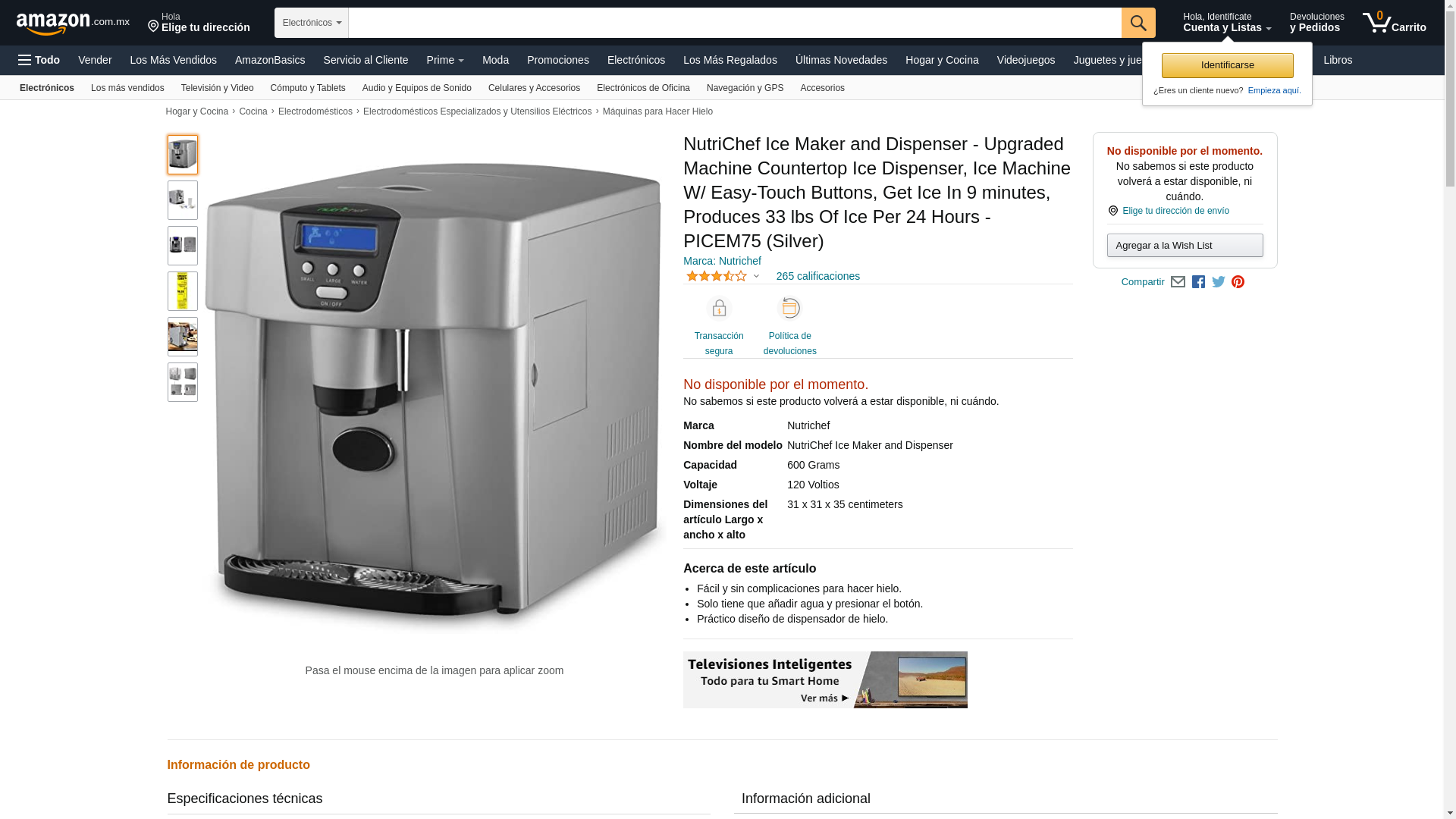The image size is (1456, 819).
Task: Share product on Facebook icon
Action: (1198, 282)
